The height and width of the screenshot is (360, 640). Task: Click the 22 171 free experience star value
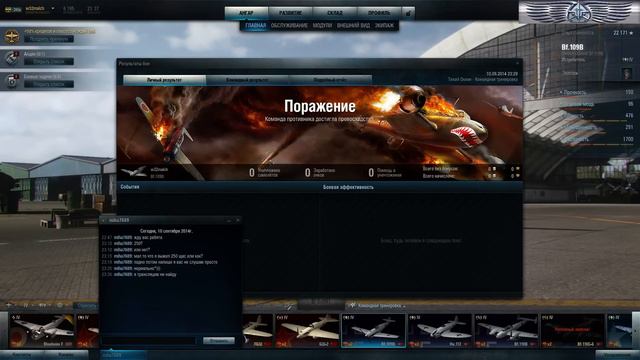coord(624,33)
